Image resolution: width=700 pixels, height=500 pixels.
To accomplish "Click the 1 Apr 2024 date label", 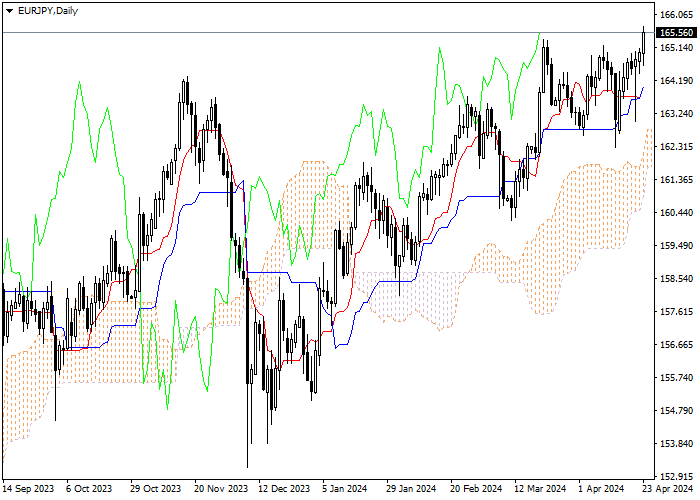I will point(601,489).
